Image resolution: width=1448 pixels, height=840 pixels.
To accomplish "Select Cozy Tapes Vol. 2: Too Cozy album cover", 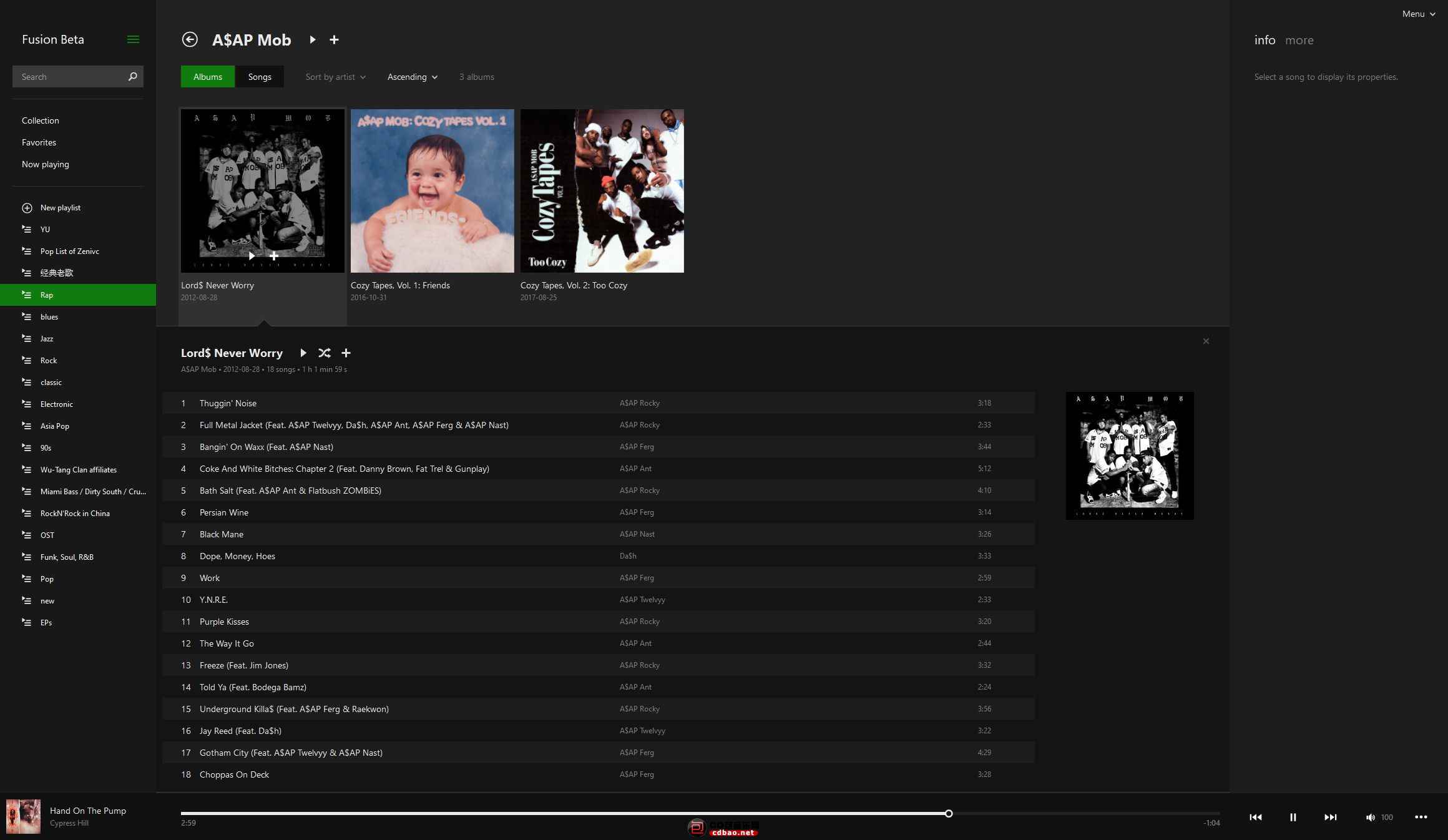I will tap(602, 191).
